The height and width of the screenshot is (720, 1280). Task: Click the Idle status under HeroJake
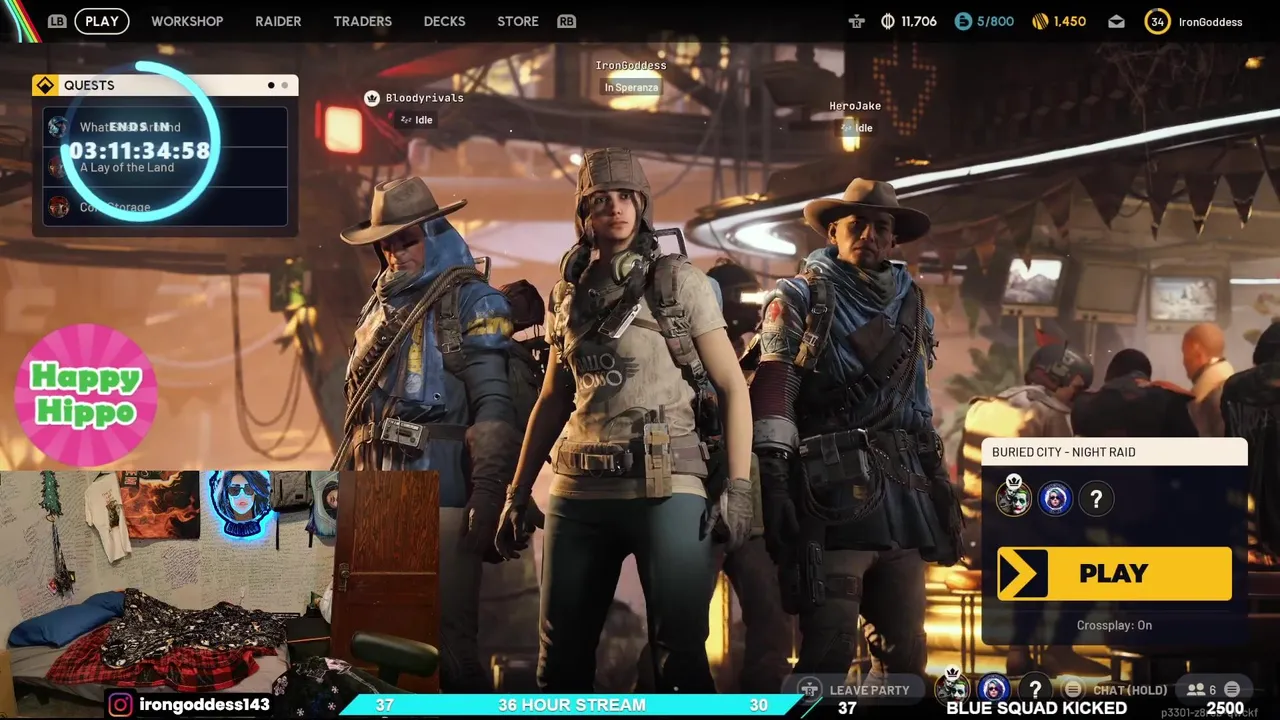[857, 128]
